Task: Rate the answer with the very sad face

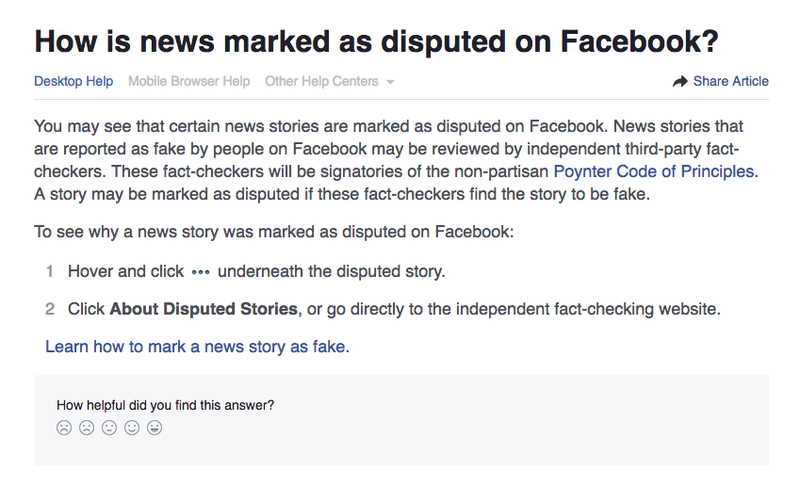Action: tap(64, 427)
